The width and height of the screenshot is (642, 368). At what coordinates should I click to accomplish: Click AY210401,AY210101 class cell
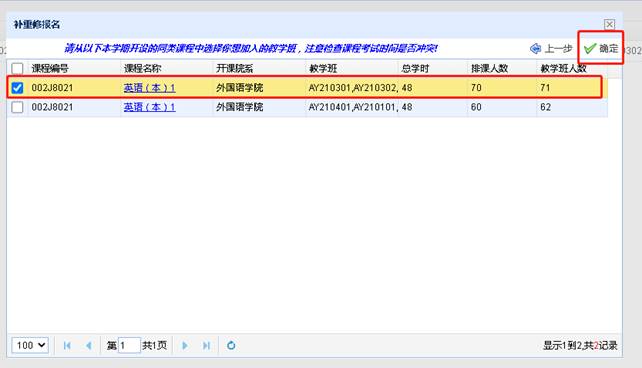pyautogui.click(x=352, y=107)
